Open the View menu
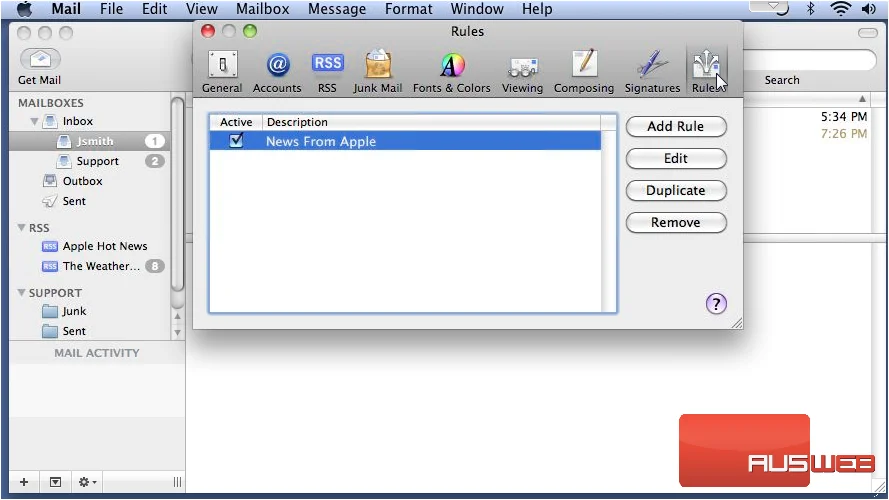 point(201,9)
